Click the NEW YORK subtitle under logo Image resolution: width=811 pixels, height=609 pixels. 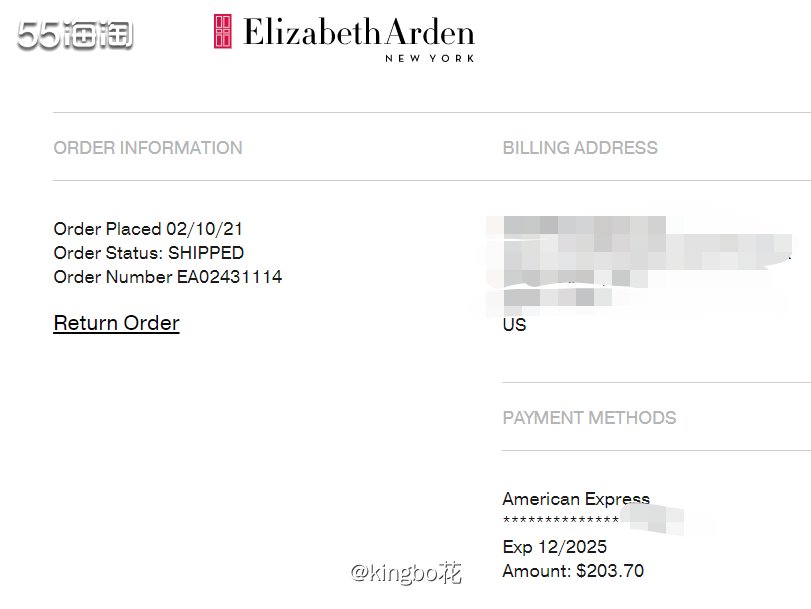coord(429,58)
